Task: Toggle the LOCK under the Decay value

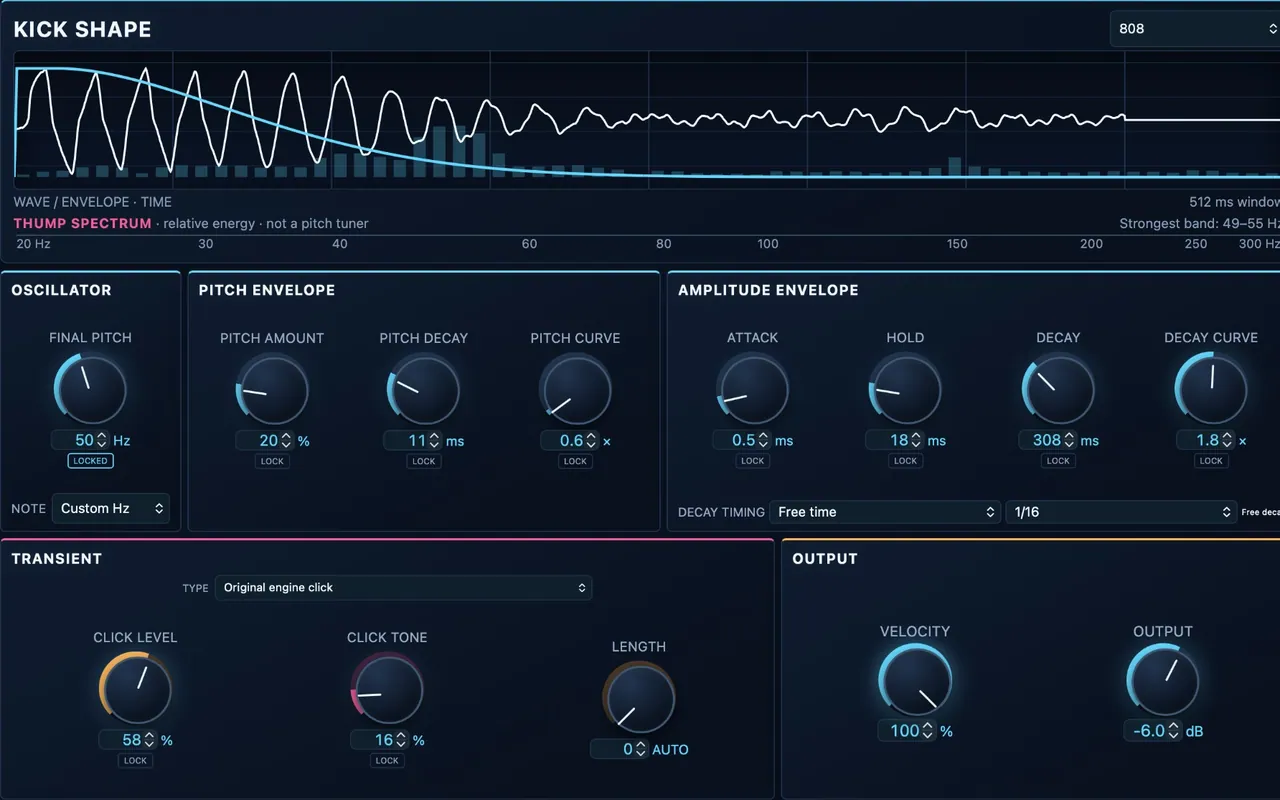Action: [x=1058, y=462]
